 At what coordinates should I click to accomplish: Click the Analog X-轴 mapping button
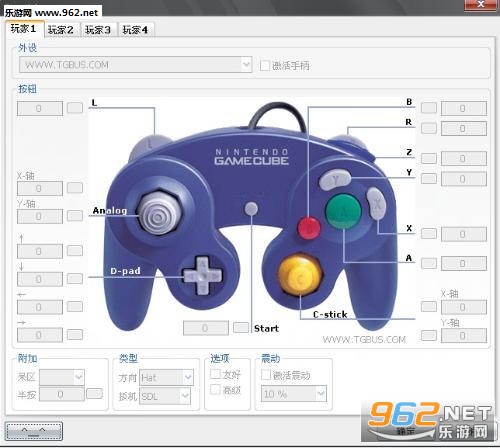click(75, 188)
